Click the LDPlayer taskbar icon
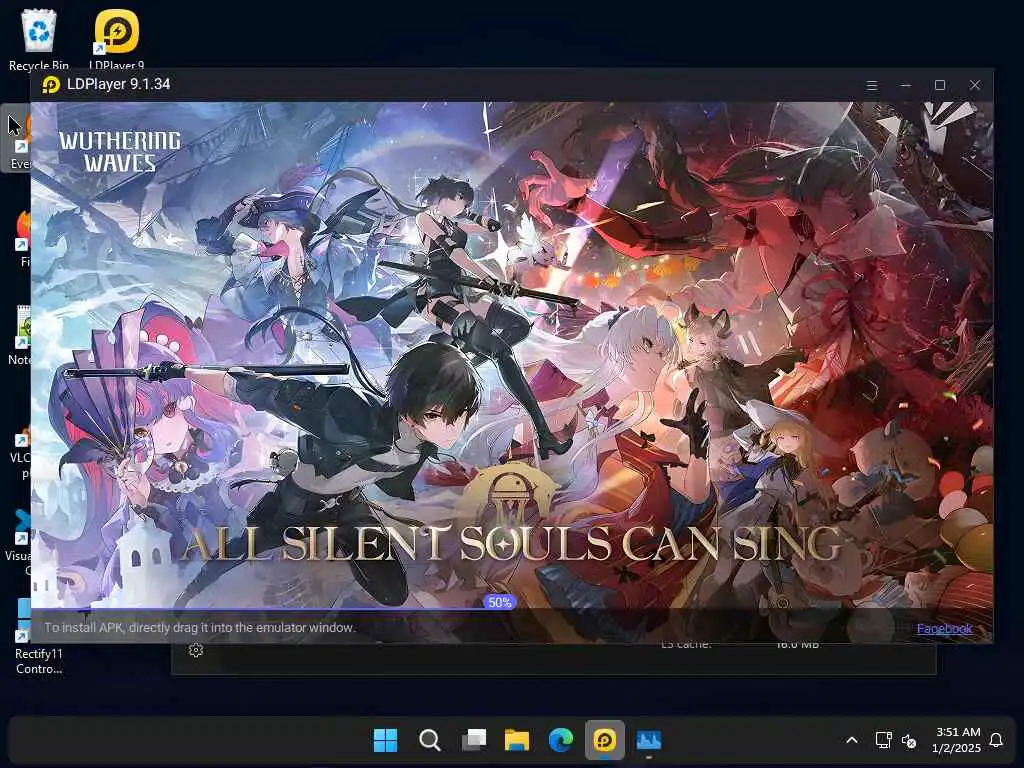 click(605, 740)
